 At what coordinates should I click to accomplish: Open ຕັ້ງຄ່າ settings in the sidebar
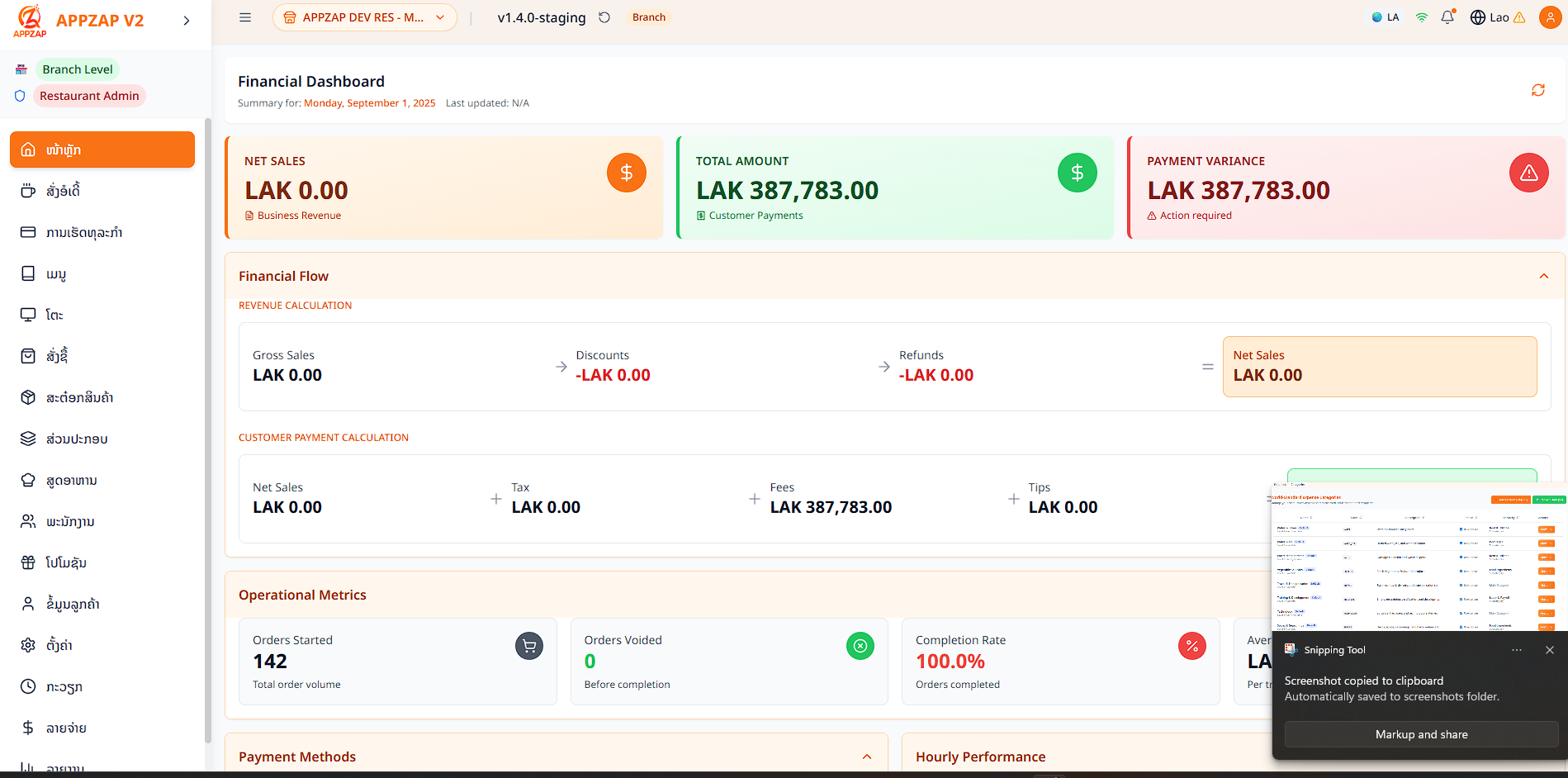[59, 645]
